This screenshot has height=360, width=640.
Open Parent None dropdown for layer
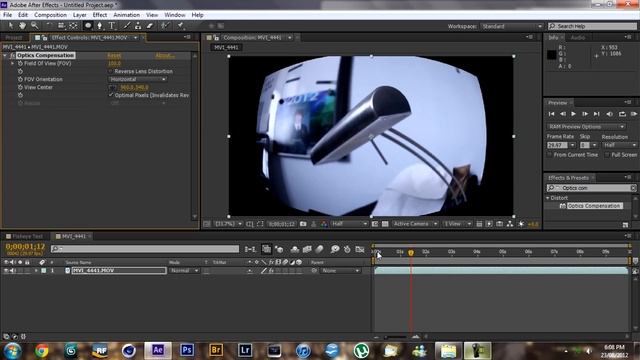tap(340, 271)
